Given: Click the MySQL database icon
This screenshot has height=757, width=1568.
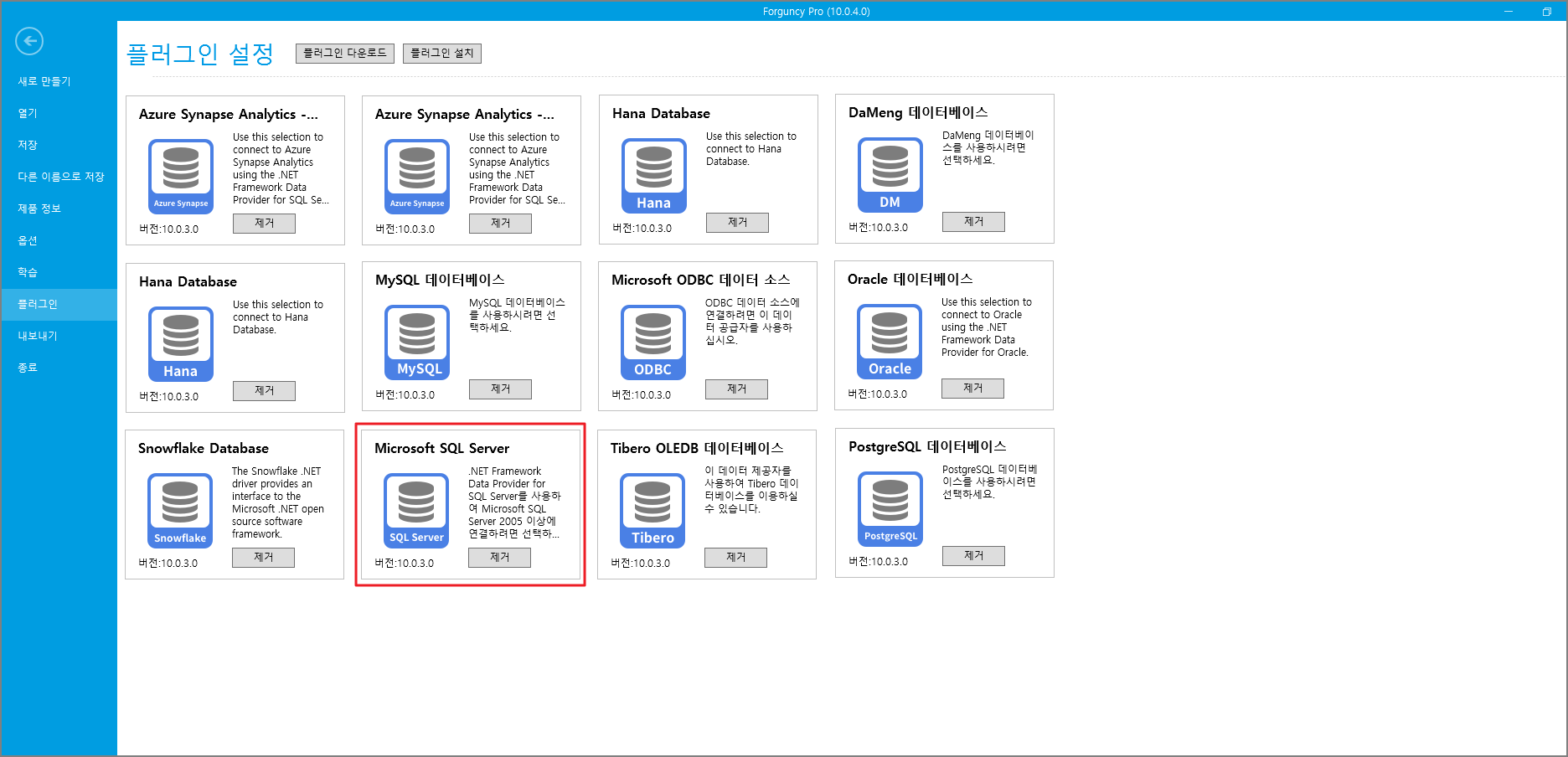Looking at the screenshot, I should pyautogui.click(x=417, y=342).
